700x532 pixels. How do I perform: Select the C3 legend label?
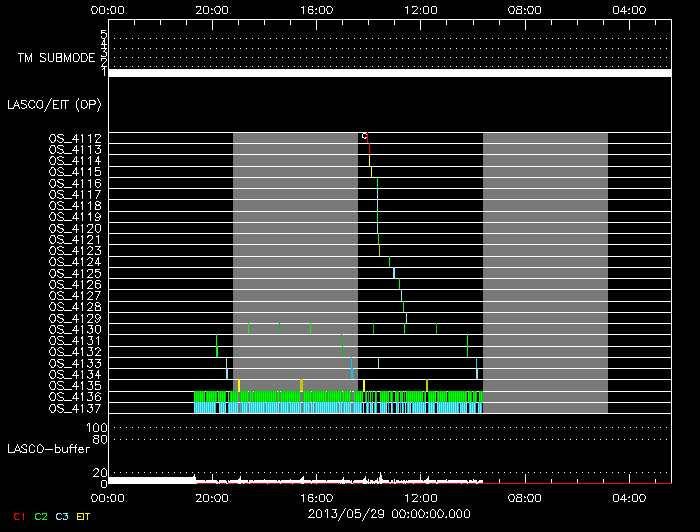(x=62, y=515)
